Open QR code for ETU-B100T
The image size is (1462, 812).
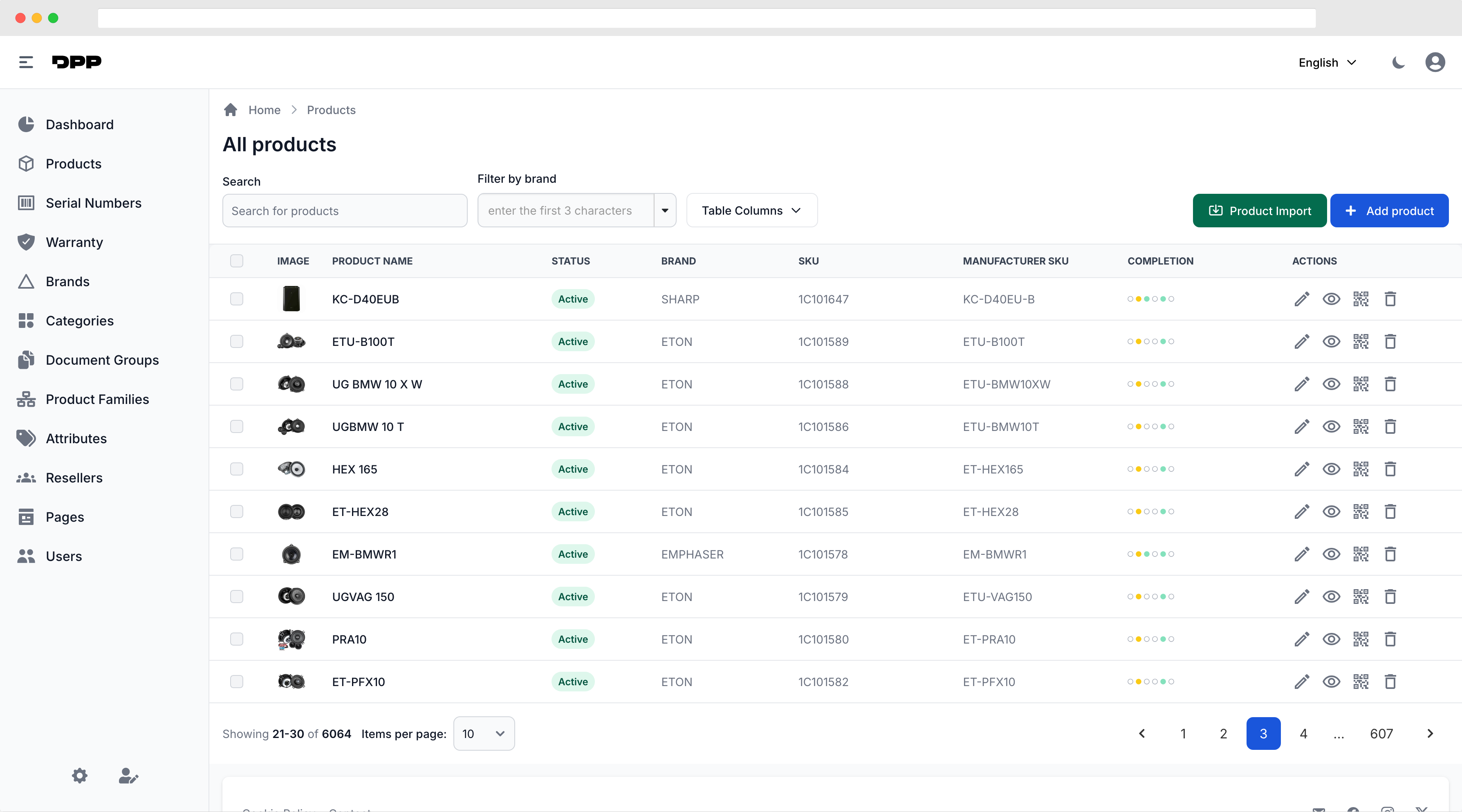point(1361,341)
